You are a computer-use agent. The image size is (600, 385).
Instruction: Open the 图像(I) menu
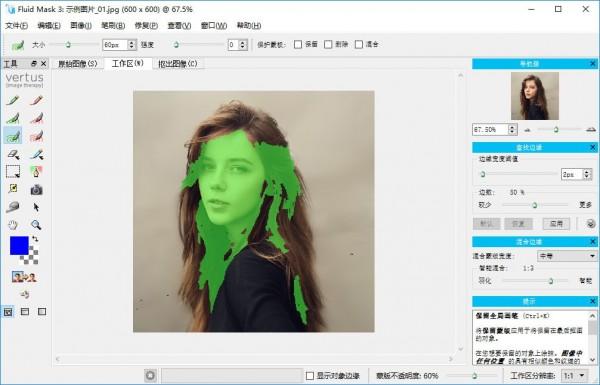pos(81,26)
